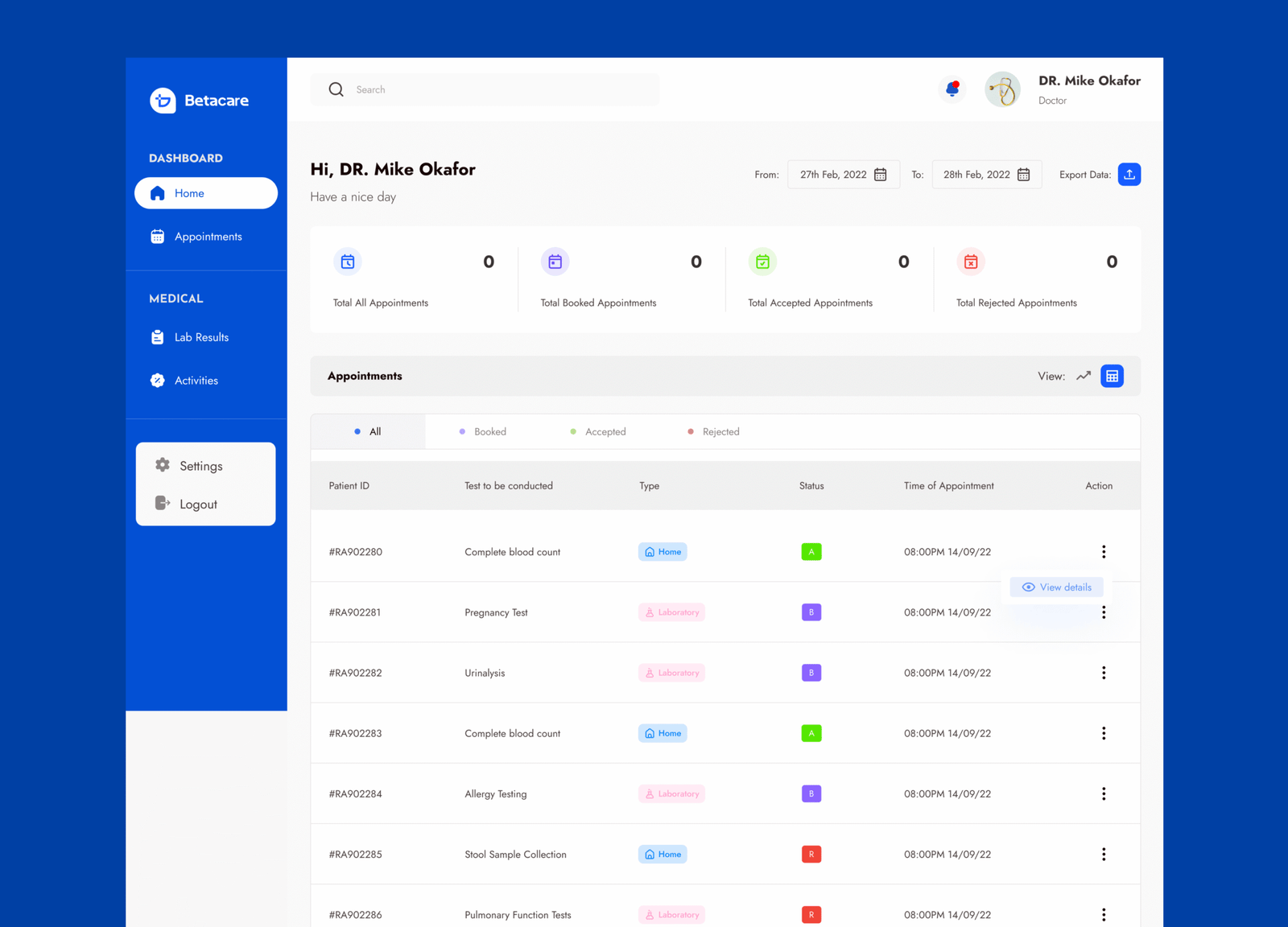Open Dr. Mike Okafor's profile avatar
The image size is (1288, 927).
click(1002, 89)
